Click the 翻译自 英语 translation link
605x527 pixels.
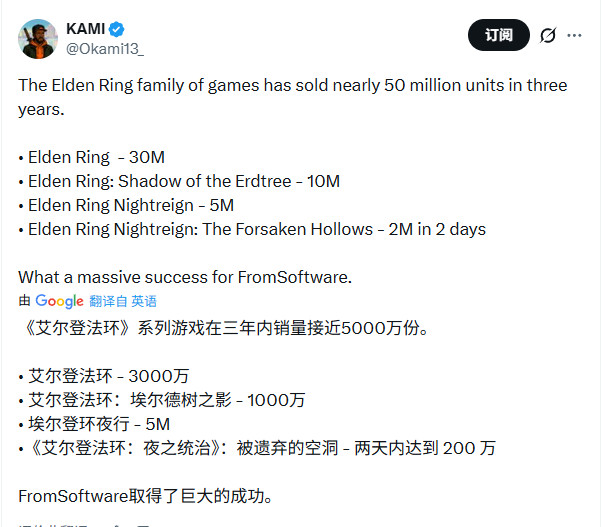pos(123,301)
